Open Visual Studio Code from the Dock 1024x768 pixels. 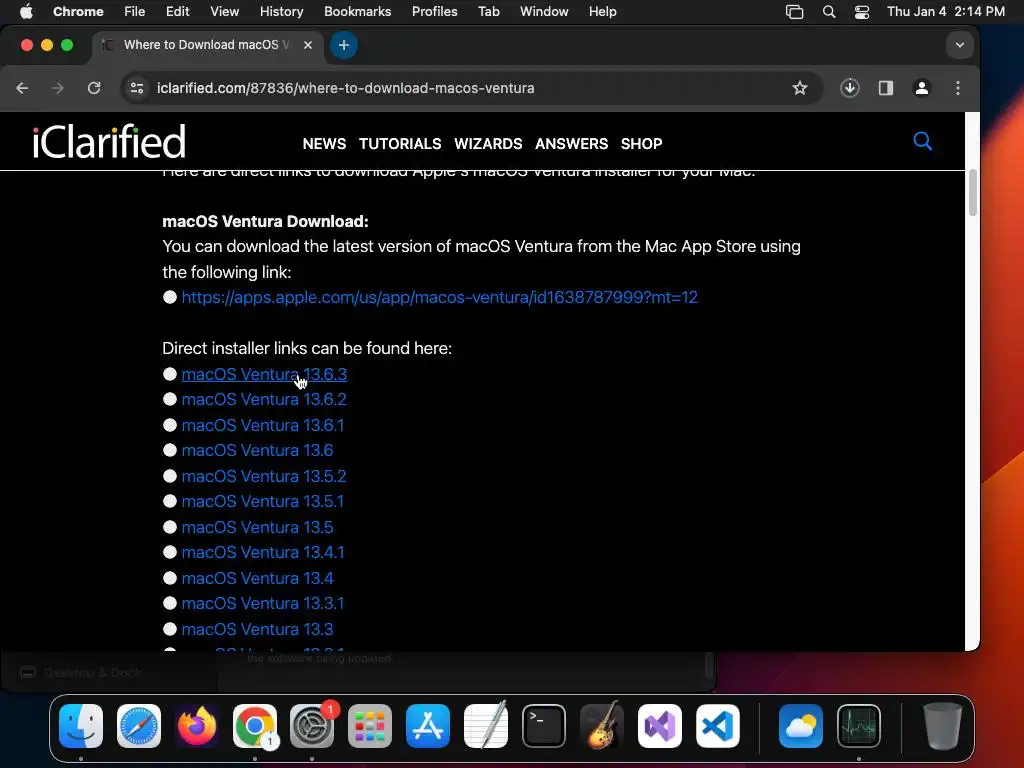[x=717, y=726]
